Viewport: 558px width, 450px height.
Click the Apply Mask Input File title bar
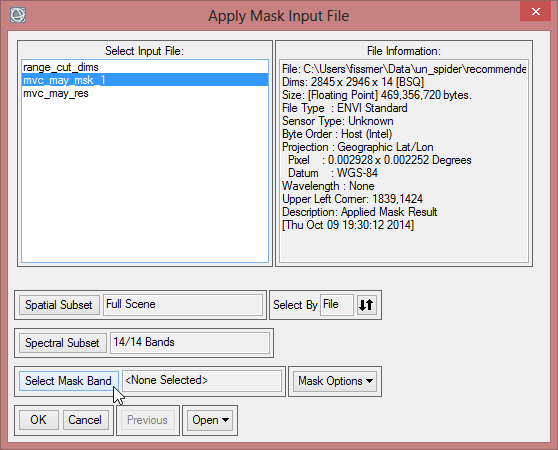279,16
